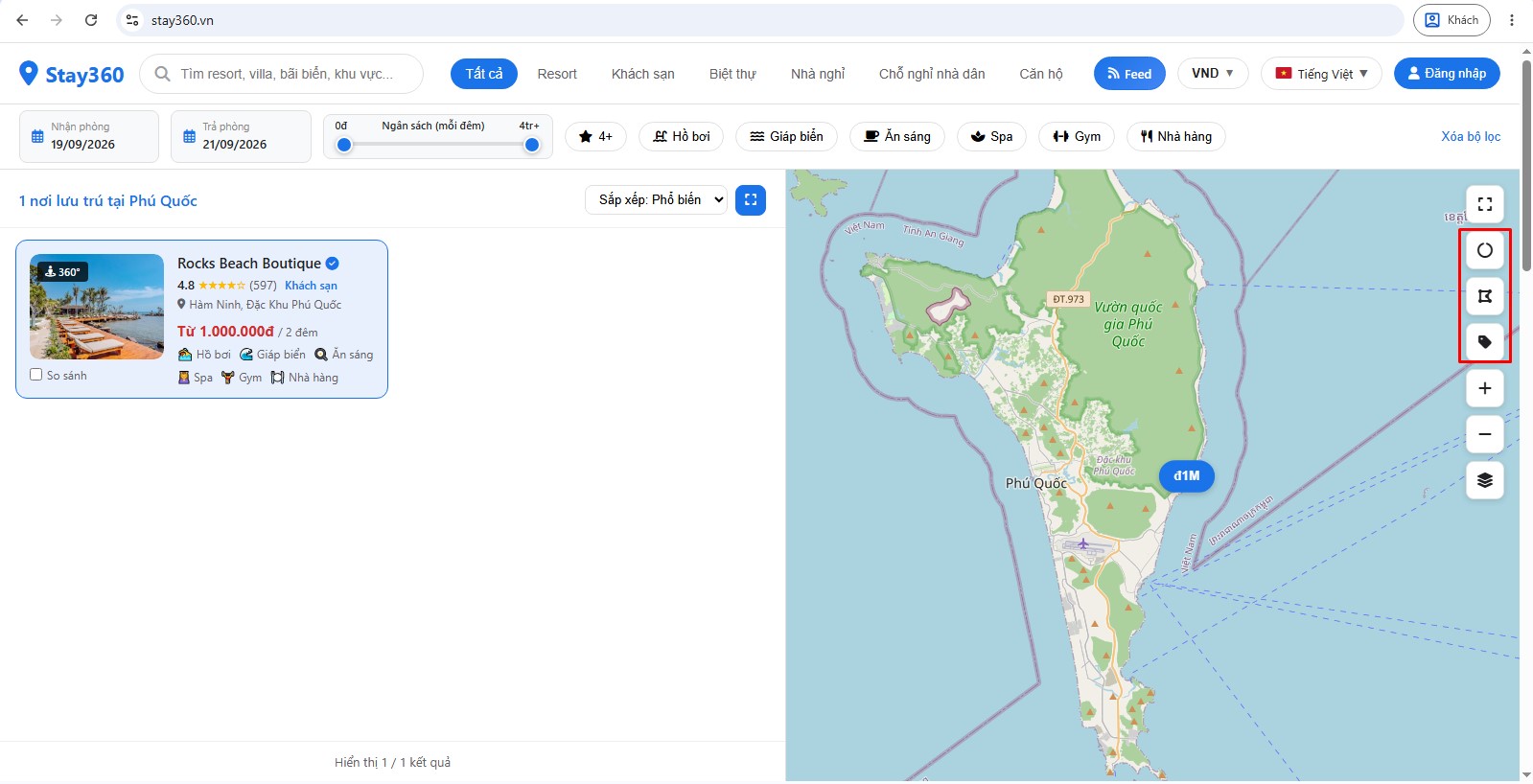Reload the browser page

tap(91, 20)
